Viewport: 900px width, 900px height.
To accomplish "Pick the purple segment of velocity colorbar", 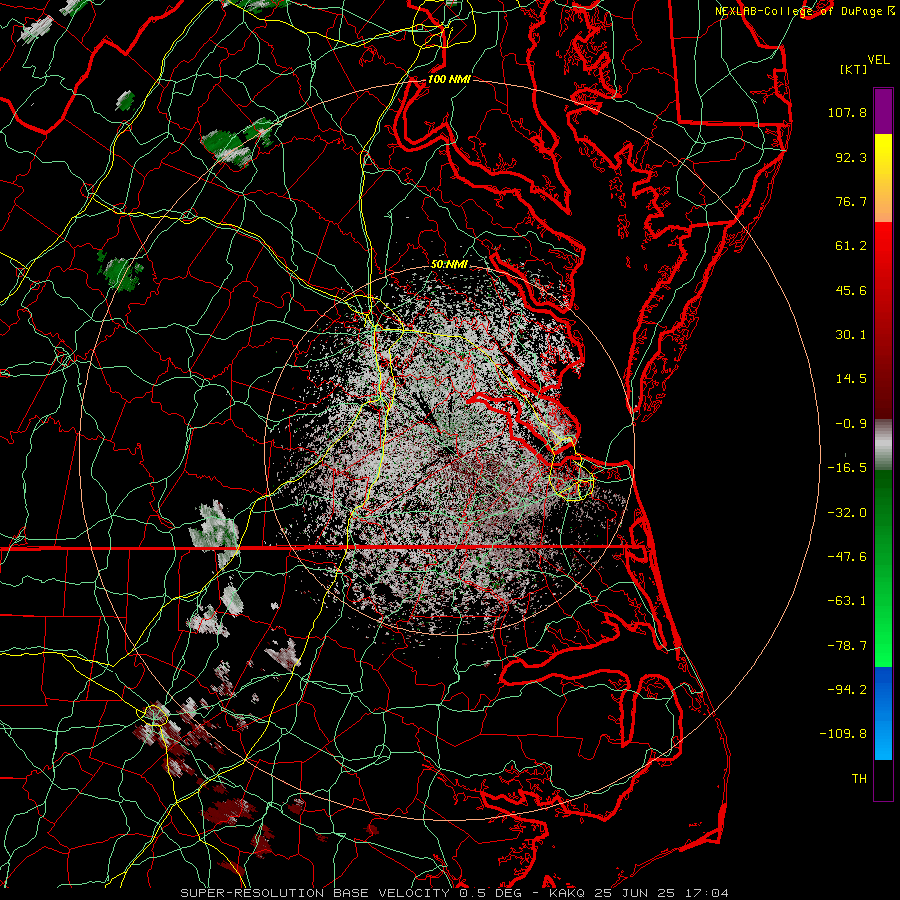I will coord(883,111).
